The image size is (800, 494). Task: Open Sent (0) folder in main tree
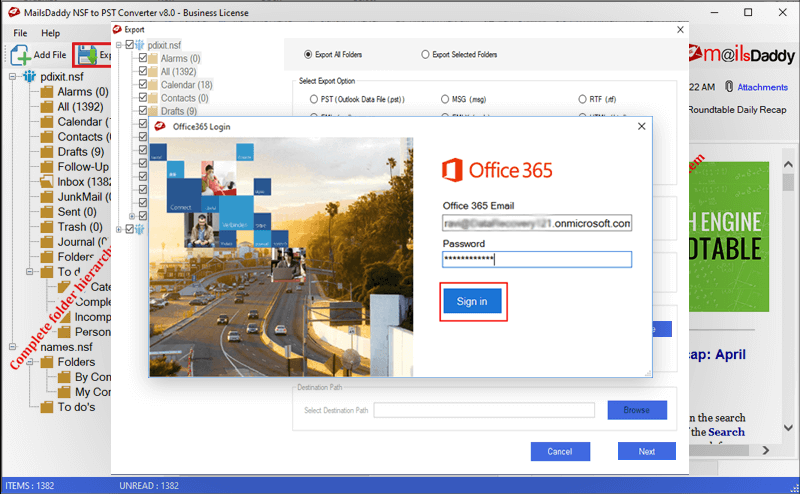point(77,212)
